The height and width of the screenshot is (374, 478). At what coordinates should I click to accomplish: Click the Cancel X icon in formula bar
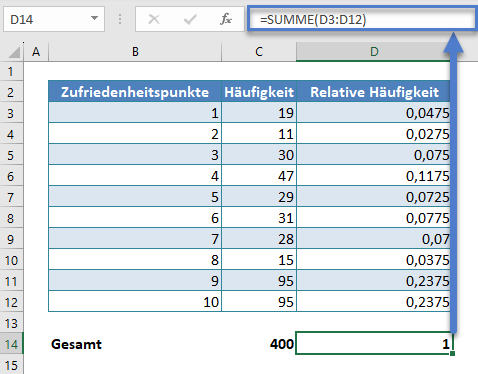point(154,19)
